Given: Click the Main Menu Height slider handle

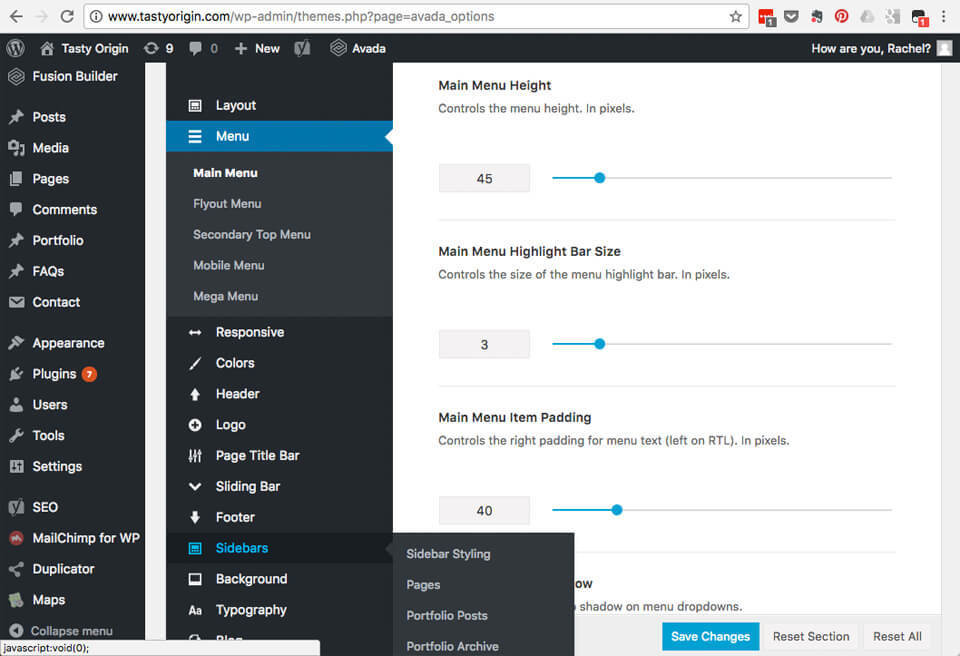Looking at the screenshot, I should (x=600, y=178).
